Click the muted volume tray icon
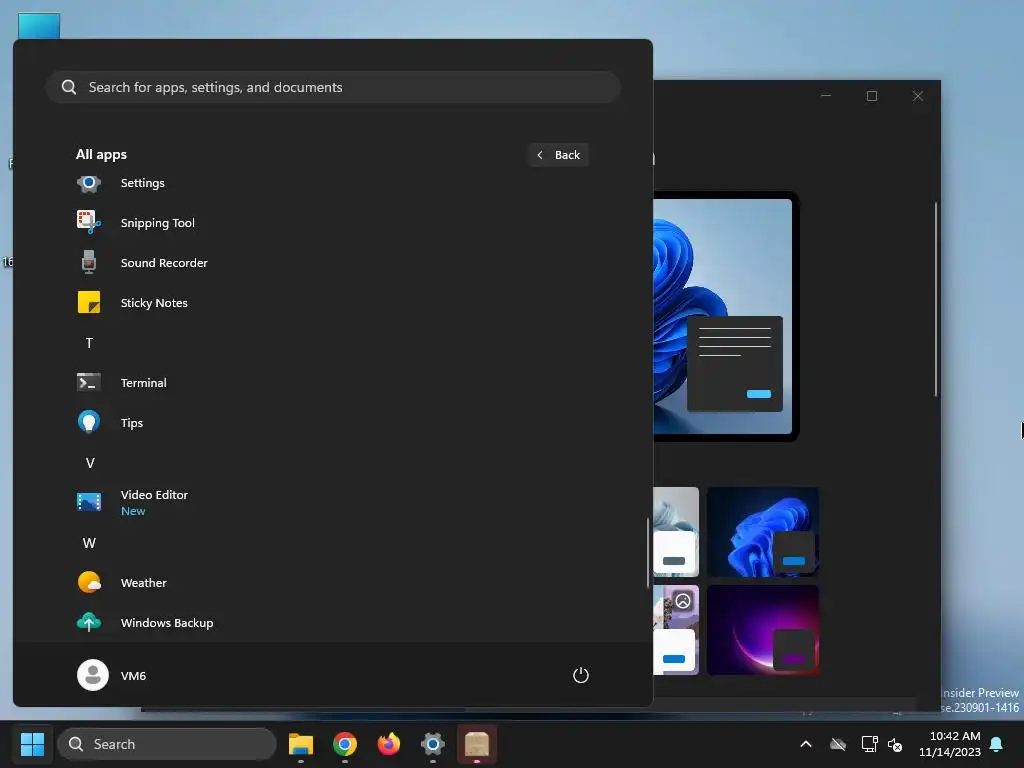 [x=895, y=744]
